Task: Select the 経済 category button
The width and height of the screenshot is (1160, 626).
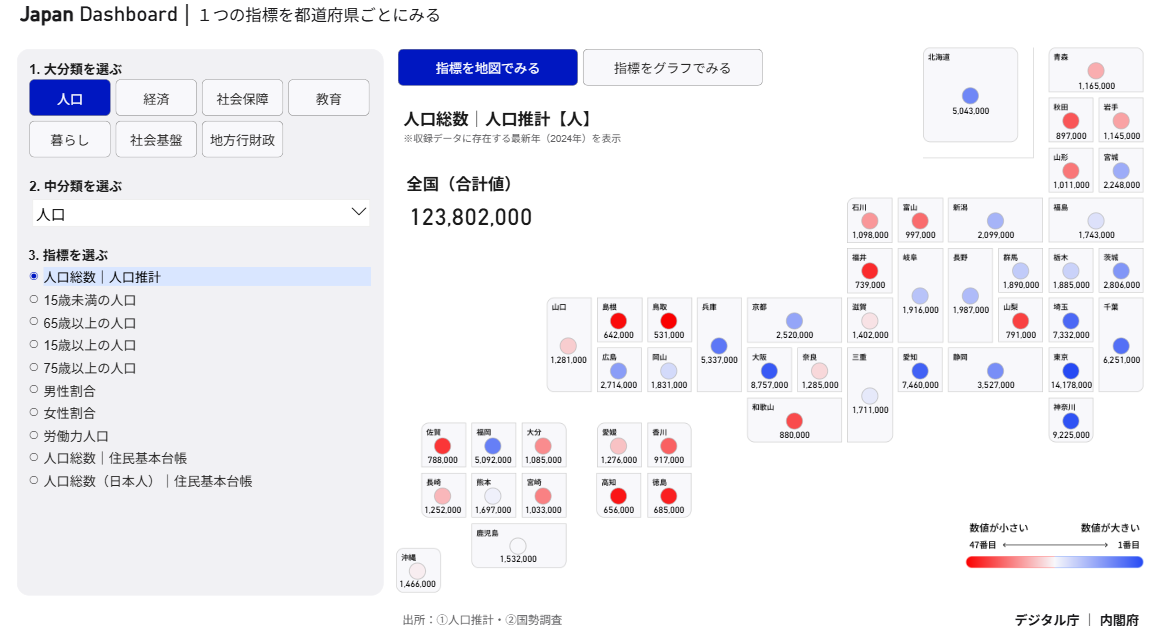Action: [x=155, y=98]
